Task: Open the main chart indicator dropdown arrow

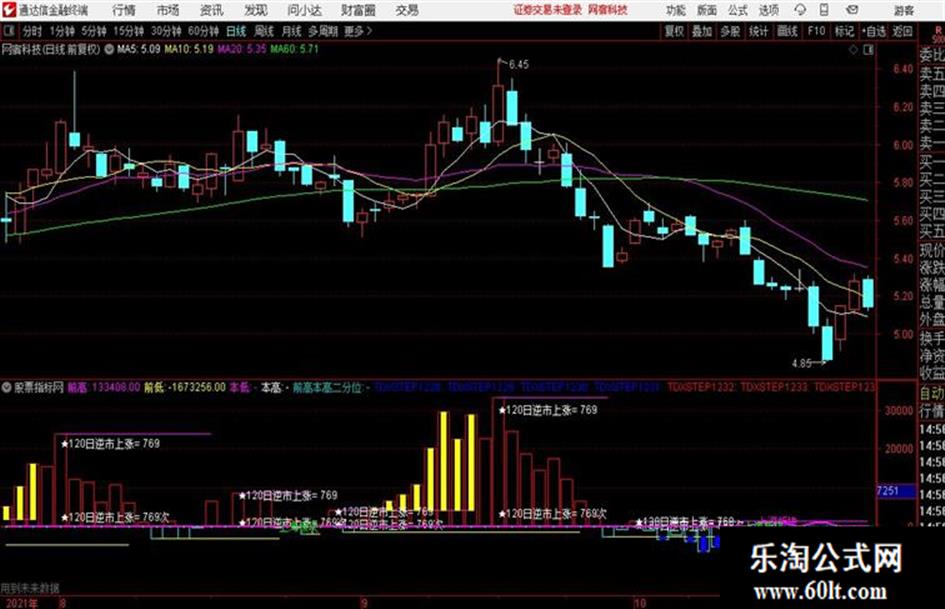Action: click(109, 49)
